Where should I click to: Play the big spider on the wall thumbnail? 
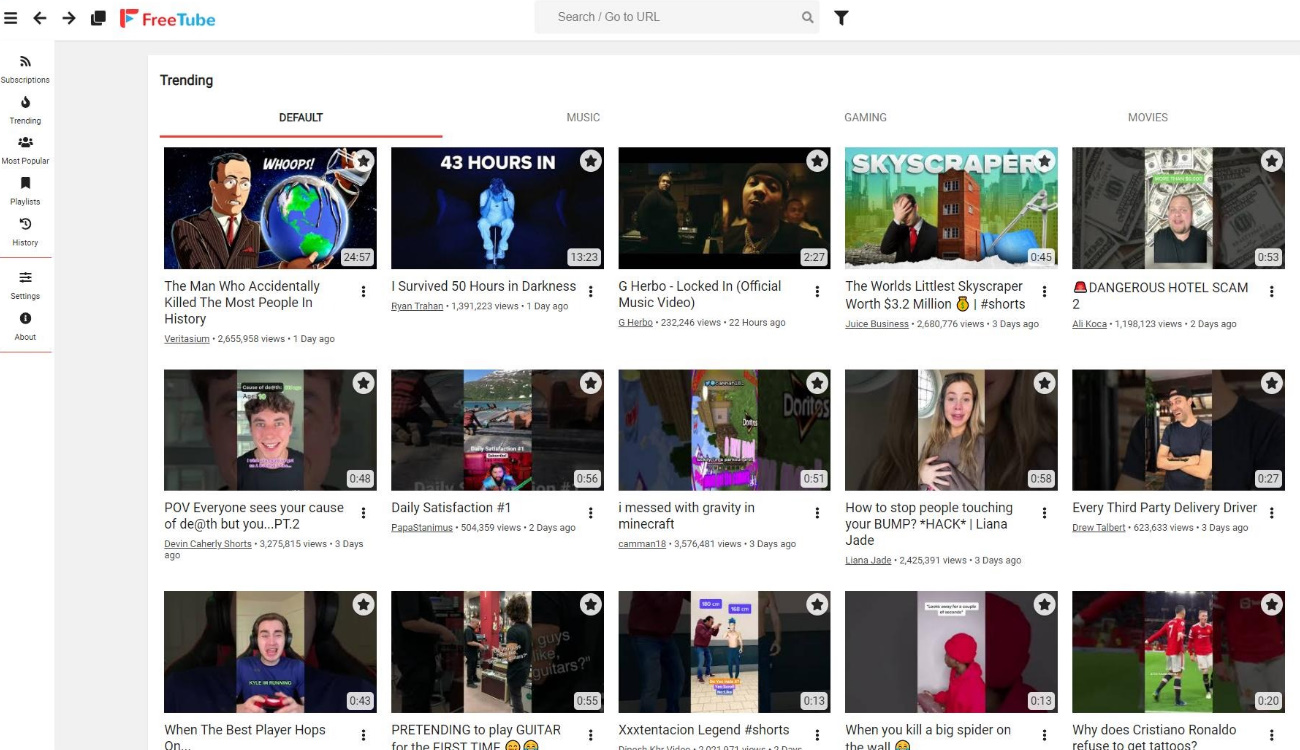click(951, 651)
